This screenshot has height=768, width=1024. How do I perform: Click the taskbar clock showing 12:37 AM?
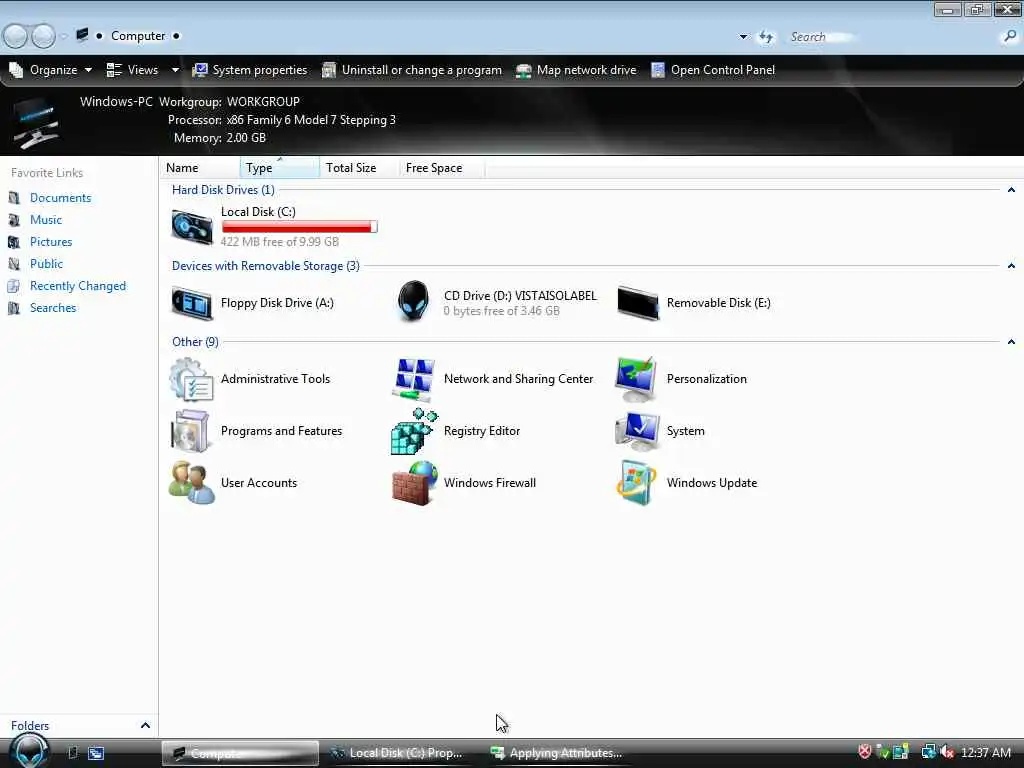(985, 753)
